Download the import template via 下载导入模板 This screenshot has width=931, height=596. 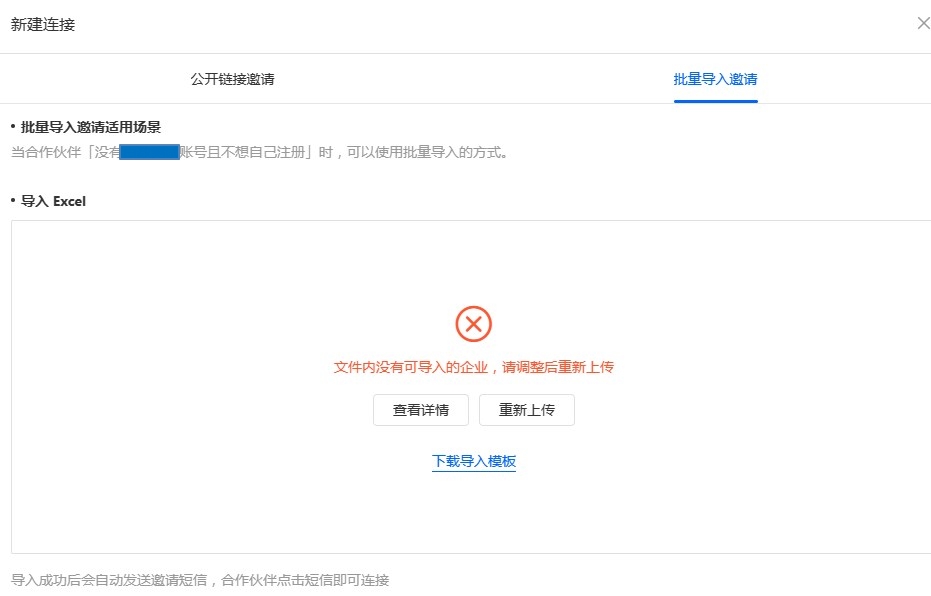coord(473,461)
